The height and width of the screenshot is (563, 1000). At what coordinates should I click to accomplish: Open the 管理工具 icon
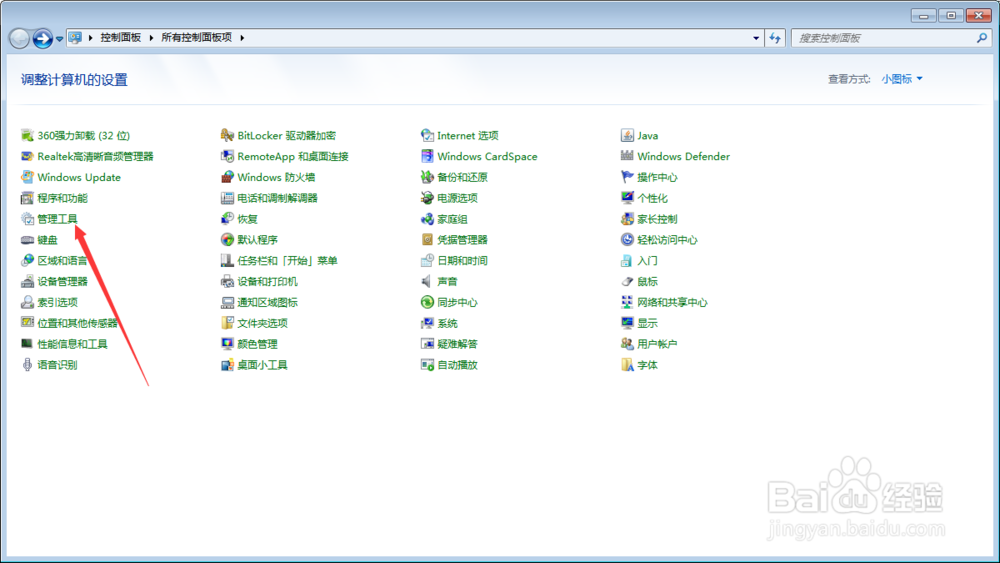pos(27,219)
